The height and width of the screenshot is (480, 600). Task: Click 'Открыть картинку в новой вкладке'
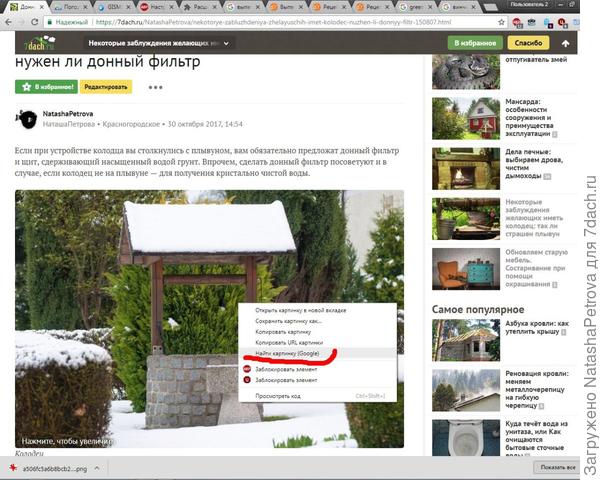(301, 309)
